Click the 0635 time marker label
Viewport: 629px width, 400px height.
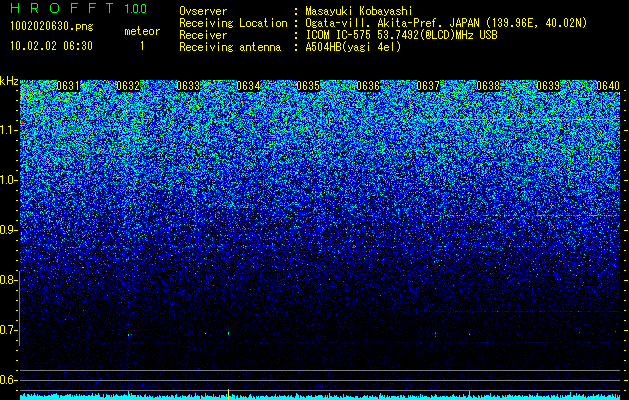tap(308, 86)
